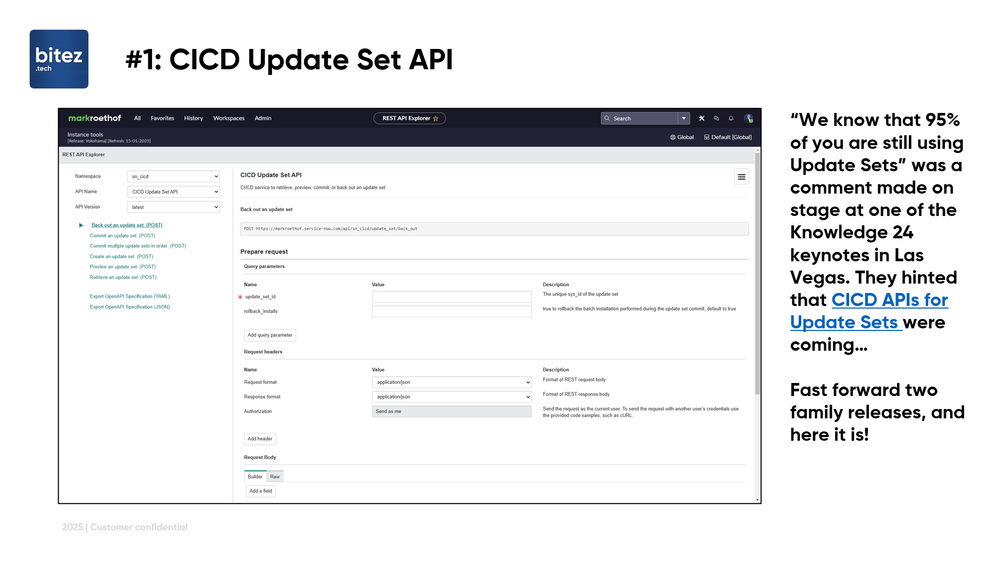This screenshot has height=562, width=999.
Task: Click the Send as me authorization button
Action: pos(452,412)
